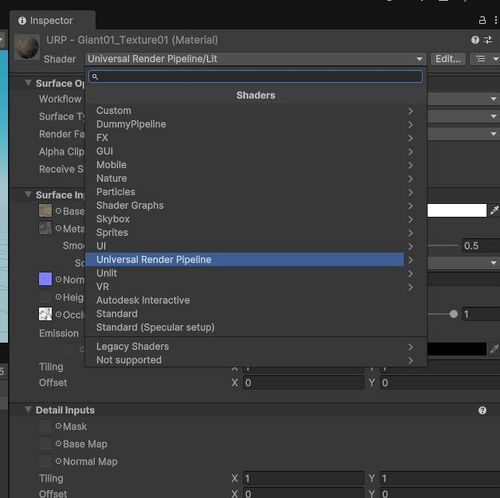Click the Occlusion Map texture thumbnail

click(x=45, y=314)
